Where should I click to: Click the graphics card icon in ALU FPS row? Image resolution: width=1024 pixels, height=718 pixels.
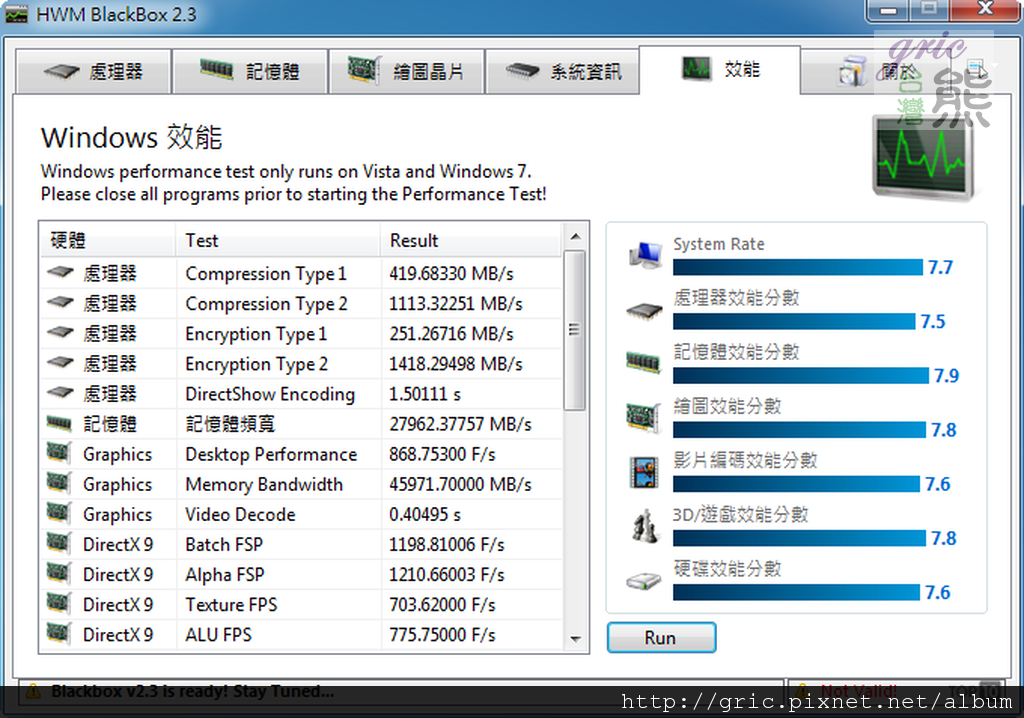(59, 633)
